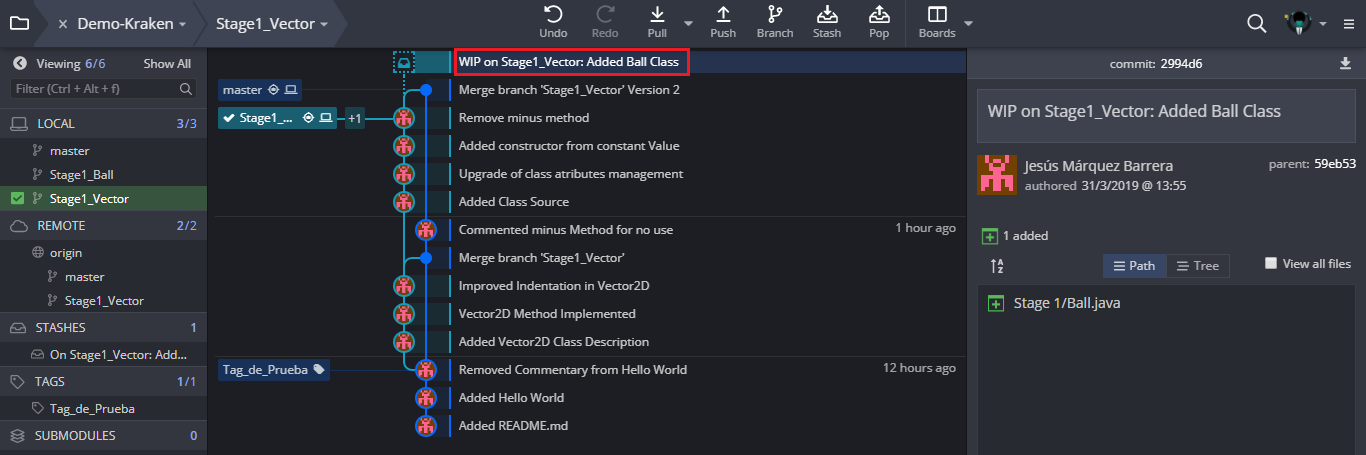Open the Pull options dropdown arrow

(688, 23)
